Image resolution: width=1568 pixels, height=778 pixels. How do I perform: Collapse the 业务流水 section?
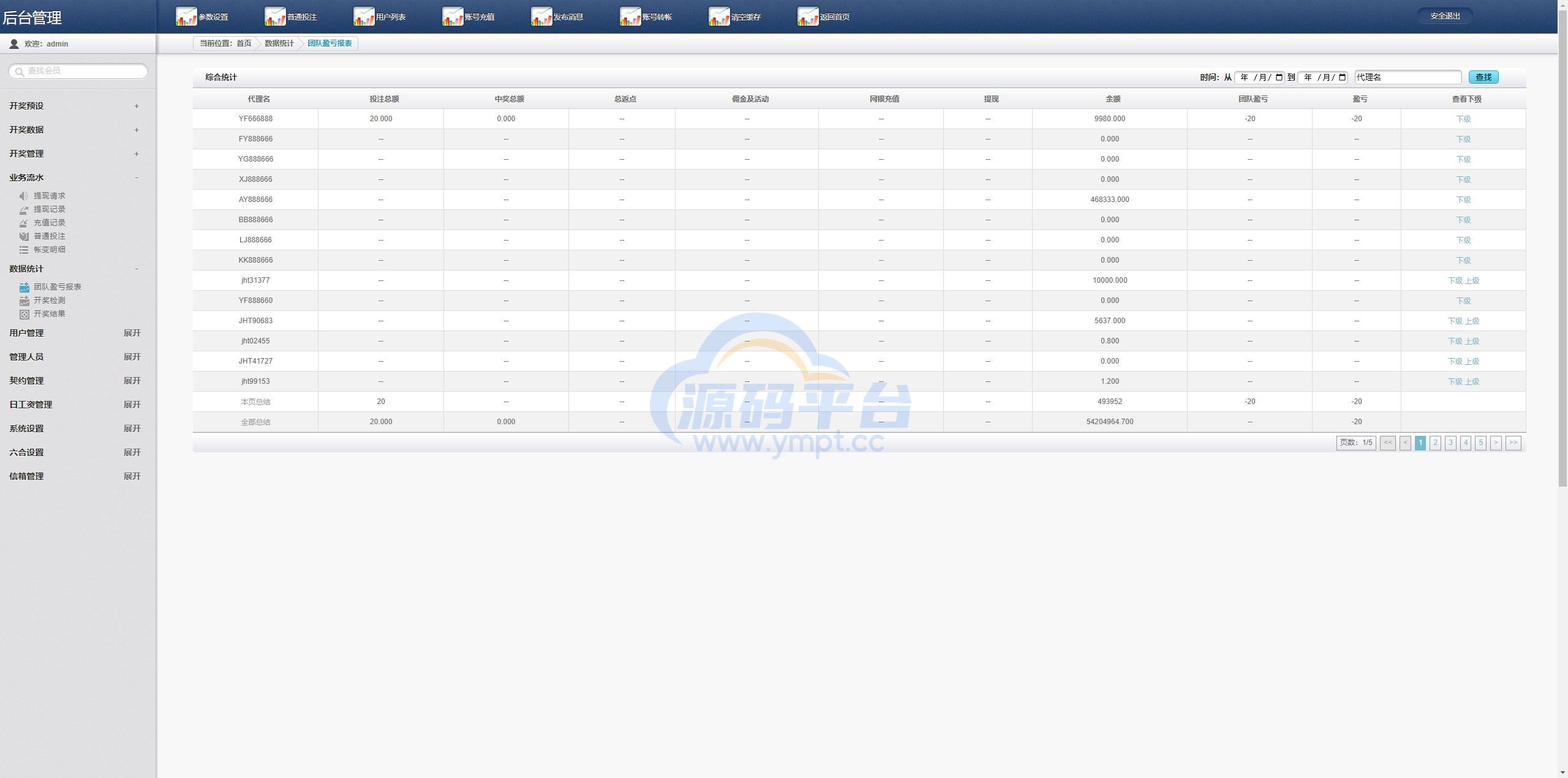click(137, 178)
